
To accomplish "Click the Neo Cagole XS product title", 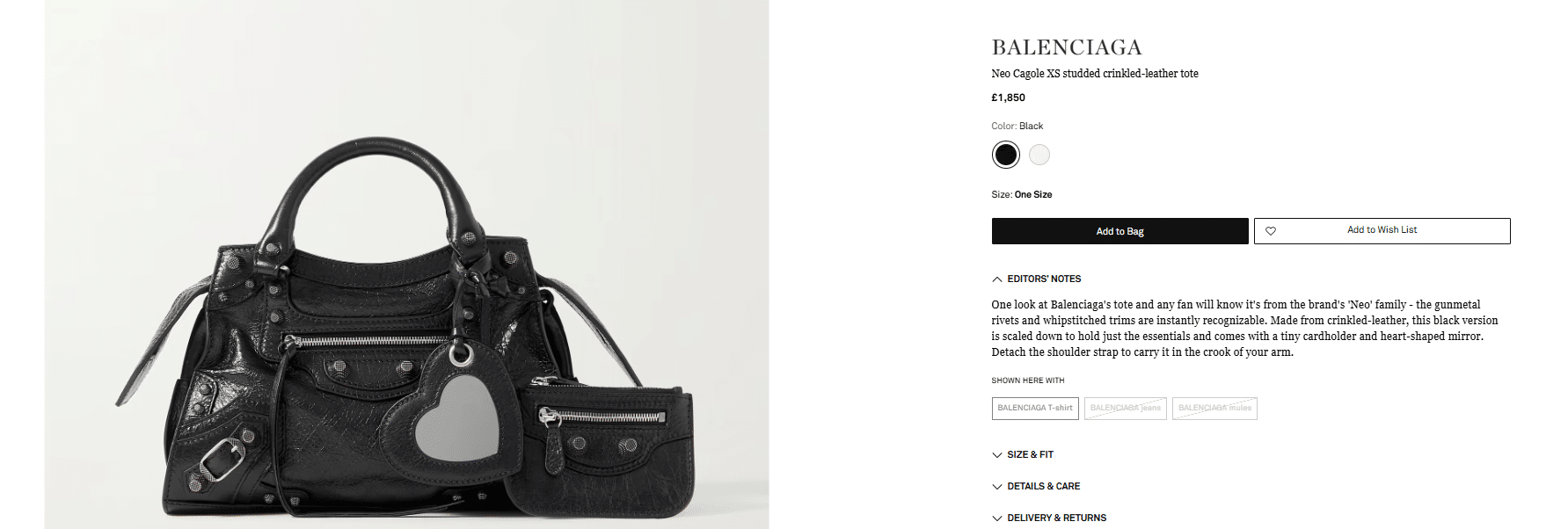I will coord(1094,74).
